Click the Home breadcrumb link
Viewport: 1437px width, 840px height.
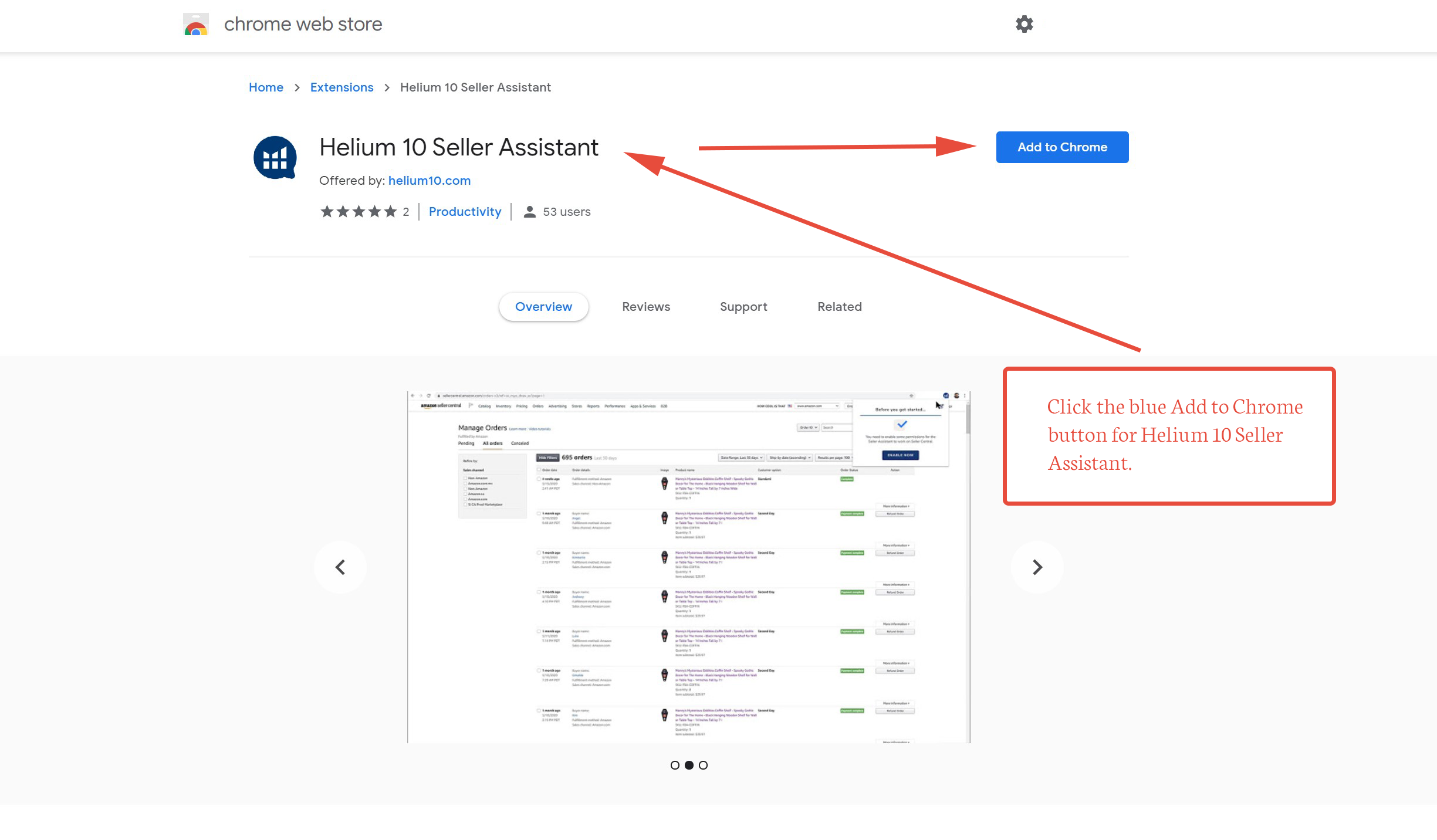click(266, 87)
